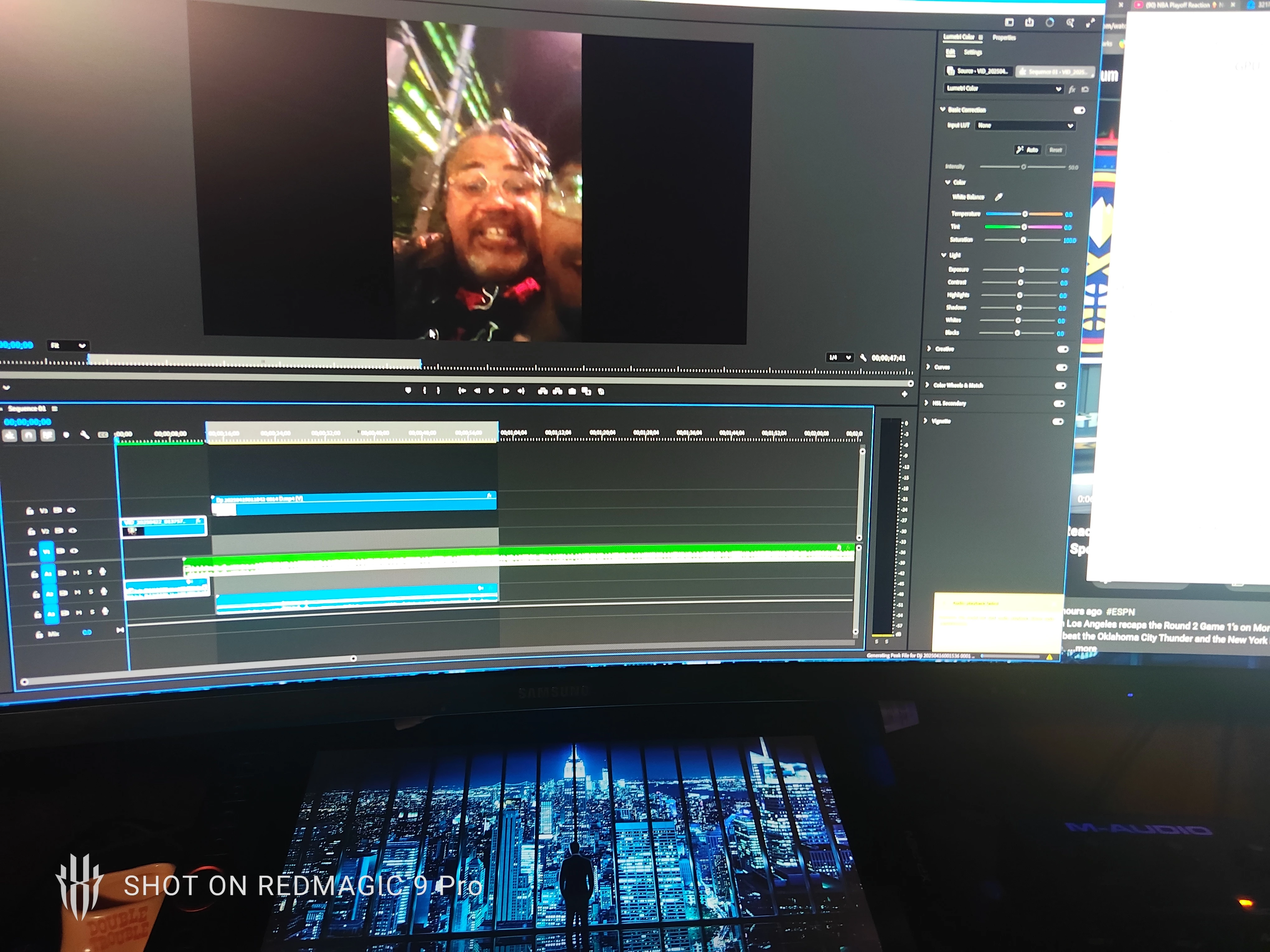Switch to the Properties tab
This screenshot has height=952, width=1270.
point(1004,38)
